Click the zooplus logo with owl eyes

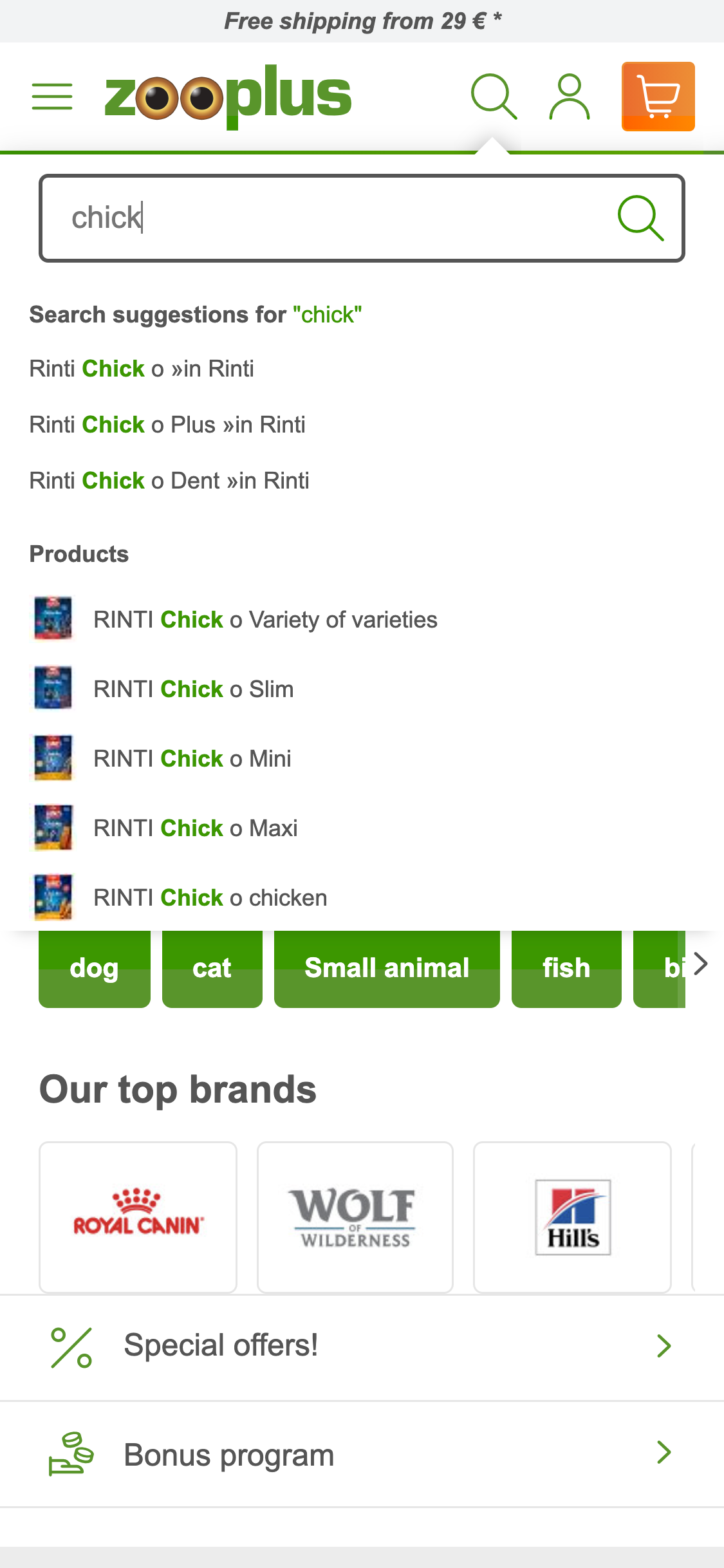[x=227, y=95]
